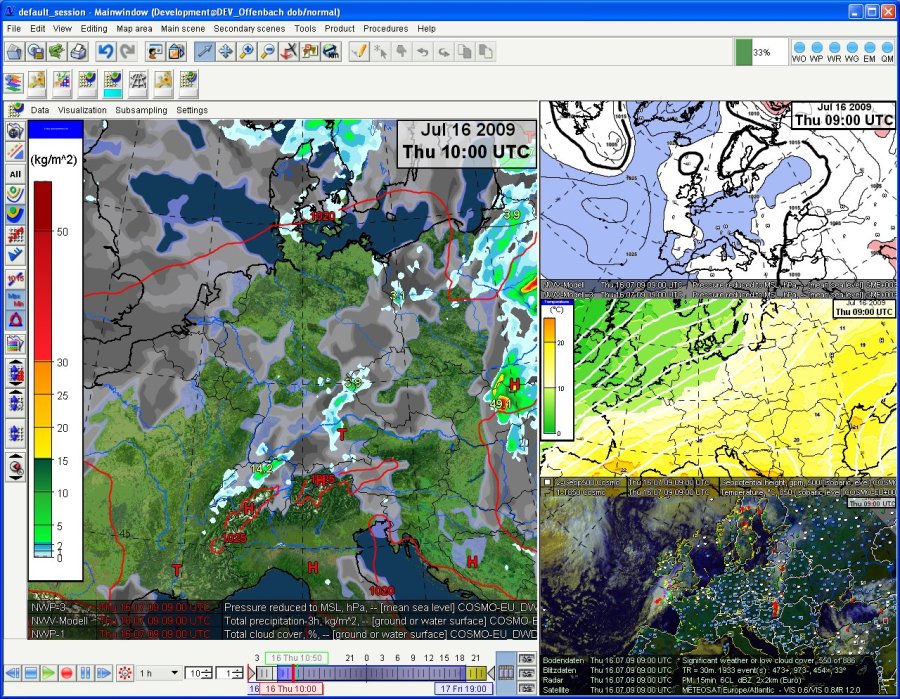The height and width of the screenshot is (699, 900).
Task: Open the Data layer menu
Action: pos(40,110)
